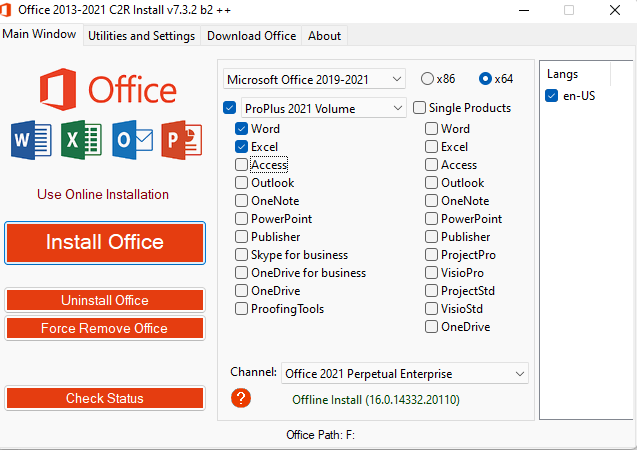637x450 pixels.
Task: Click the Langs column header
Action: [575, 74]
